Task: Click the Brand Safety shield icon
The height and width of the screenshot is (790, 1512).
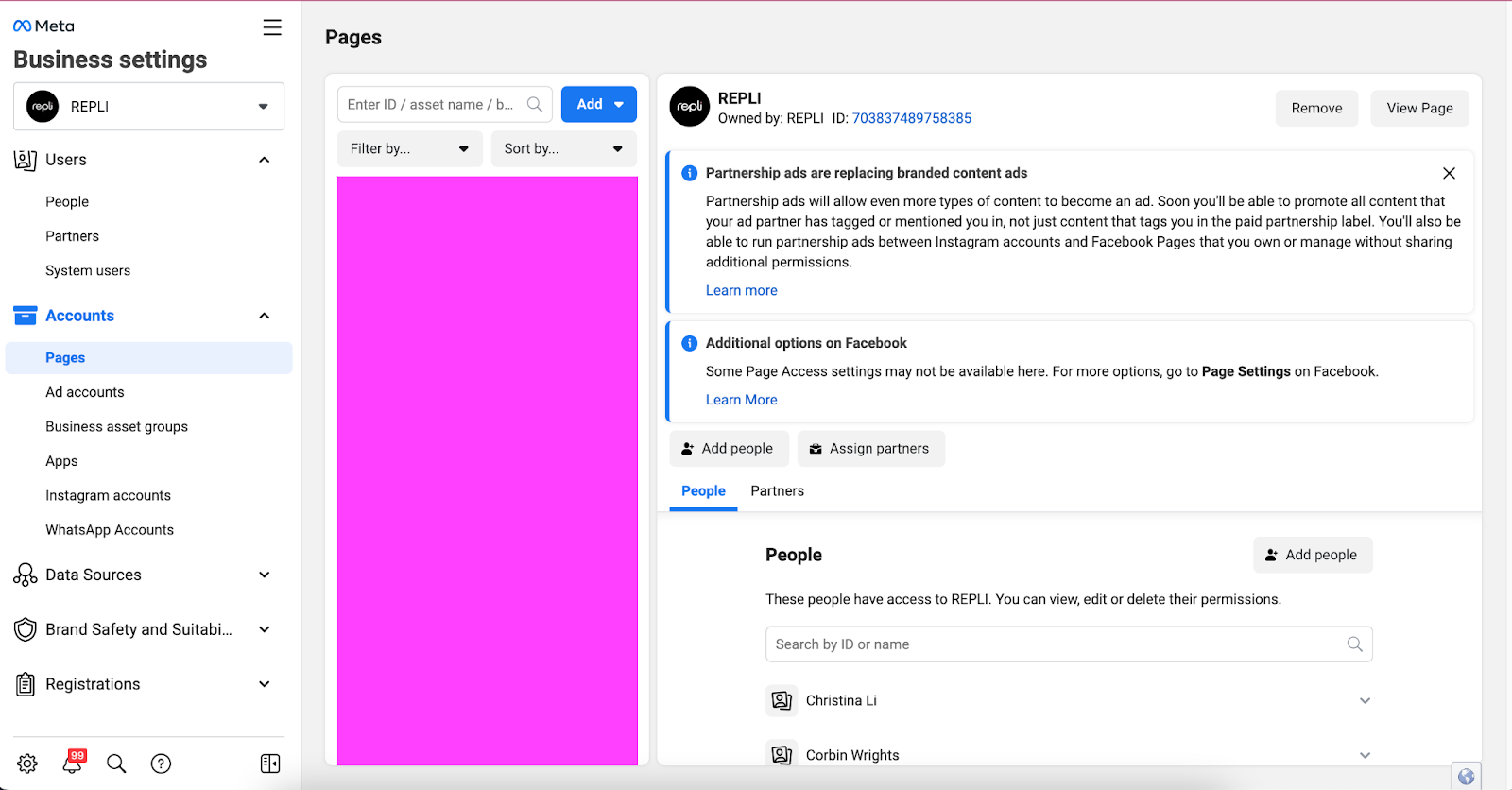Action: tap(26, 629)
